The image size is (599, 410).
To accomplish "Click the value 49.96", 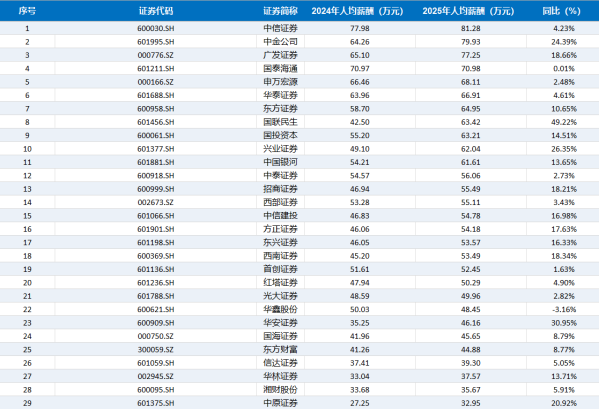I will click(471, 296).
